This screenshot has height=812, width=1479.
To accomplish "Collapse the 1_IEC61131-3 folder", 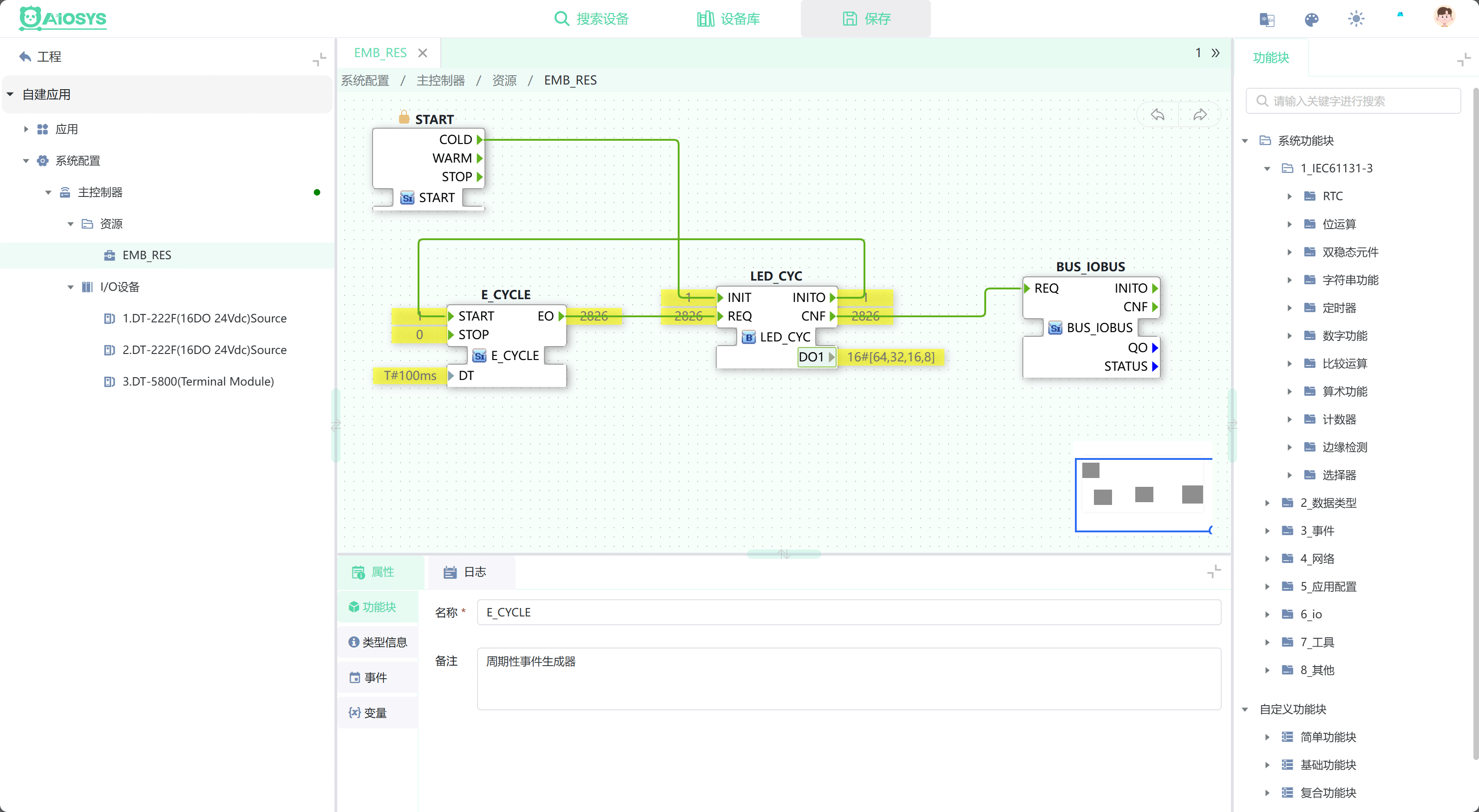I will (x=1267, y=168).
